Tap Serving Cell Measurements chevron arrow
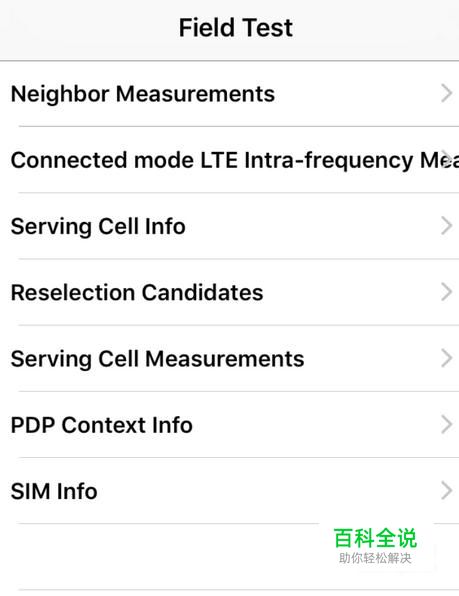Viewport: 459px width, 596px height. click(447, 358)
